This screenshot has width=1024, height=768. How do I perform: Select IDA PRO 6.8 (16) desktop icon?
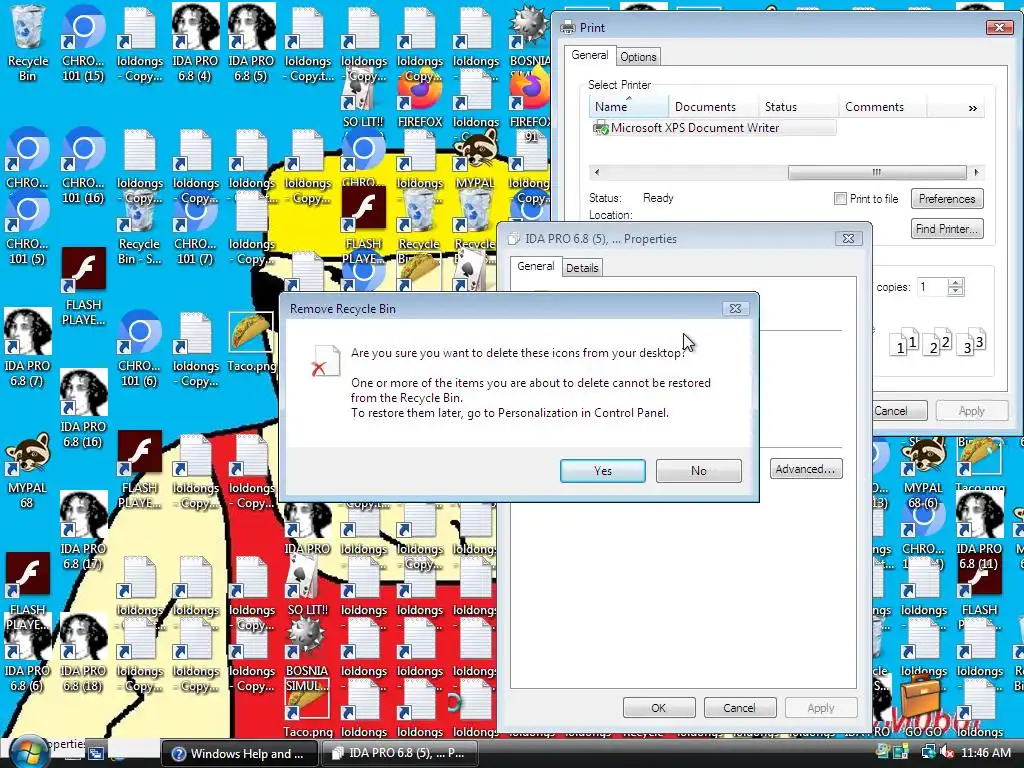tap(83, 409)
